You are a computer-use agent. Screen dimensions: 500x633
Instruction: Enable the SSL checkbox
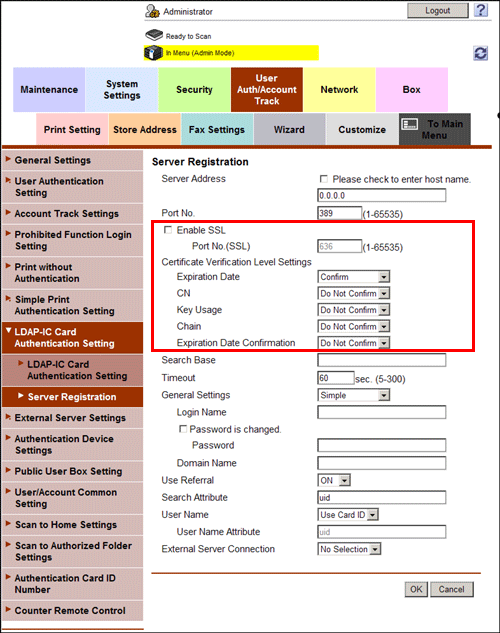[168, 230]
